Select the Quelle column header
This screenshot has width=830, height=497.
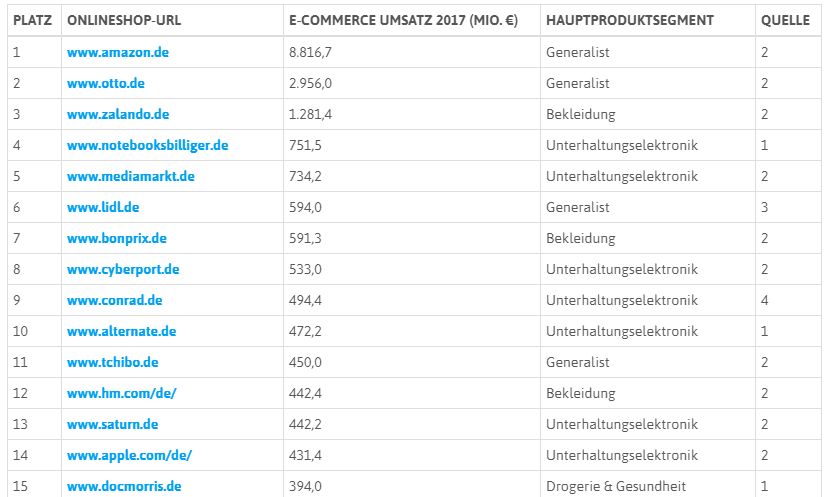tap(785, 20)
